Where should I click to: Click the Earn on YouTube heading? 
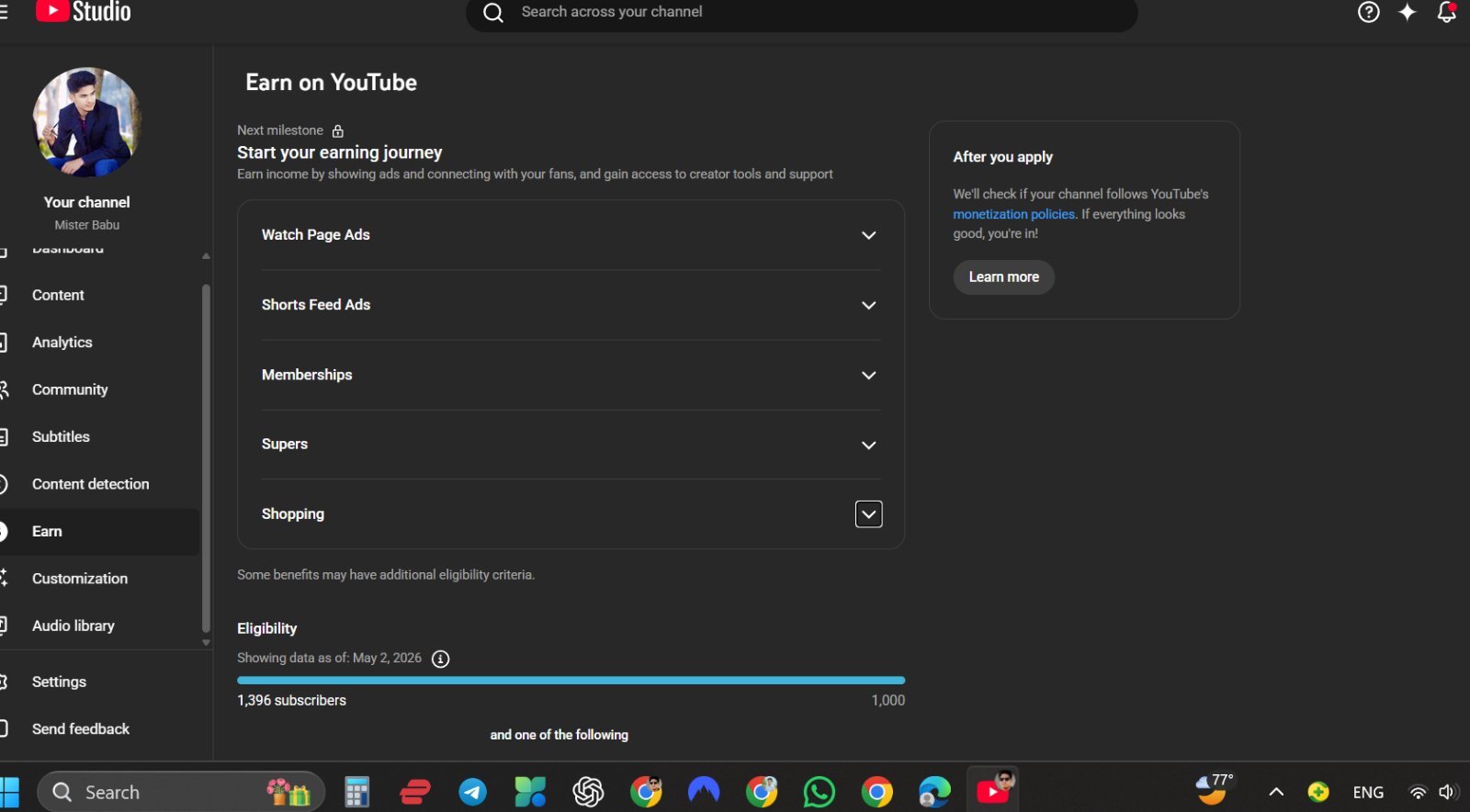coord(331,83)
